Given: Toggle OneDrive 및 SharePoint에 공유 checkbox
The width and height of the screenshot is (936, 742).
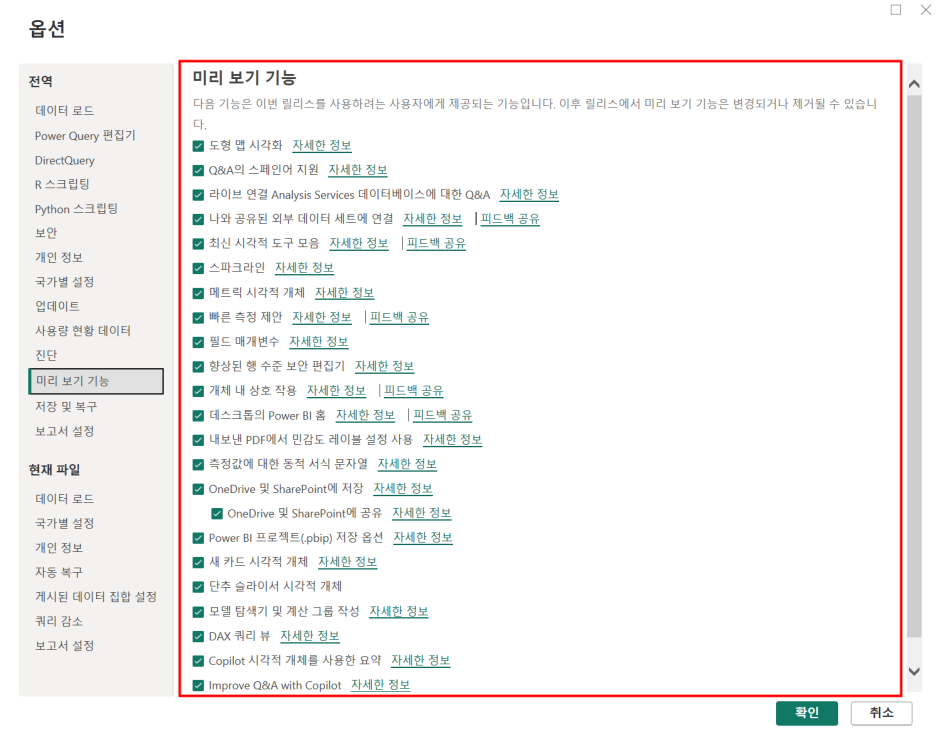Looking at the screenshot, I should coord(217,513).
